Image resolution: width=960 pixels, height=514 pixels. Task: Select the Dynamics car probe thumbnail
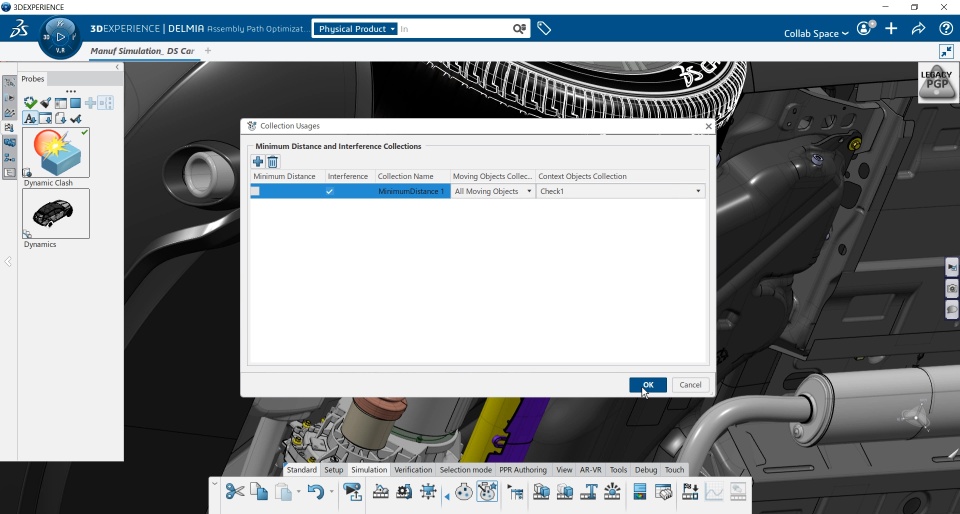[56, 214]
